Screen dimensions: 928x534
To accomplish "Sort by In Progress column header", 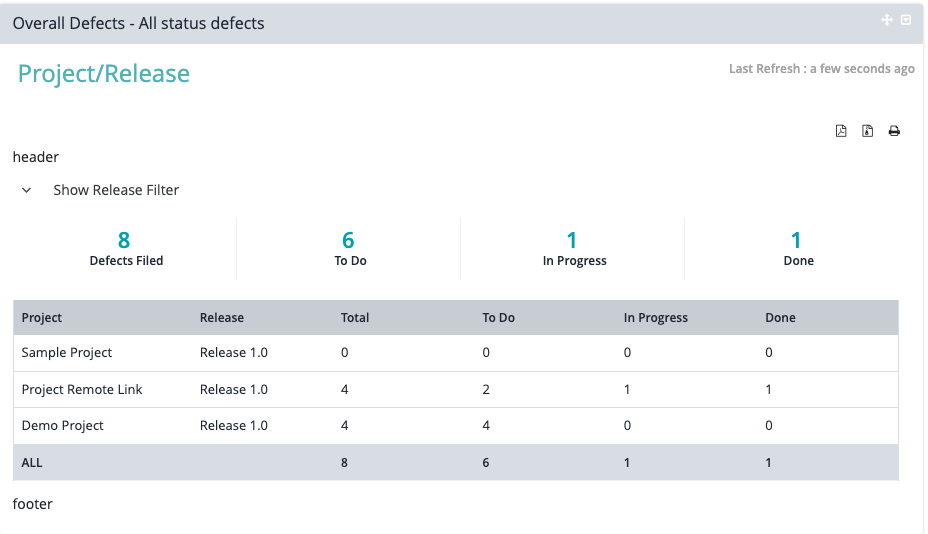I will (656, 318).
